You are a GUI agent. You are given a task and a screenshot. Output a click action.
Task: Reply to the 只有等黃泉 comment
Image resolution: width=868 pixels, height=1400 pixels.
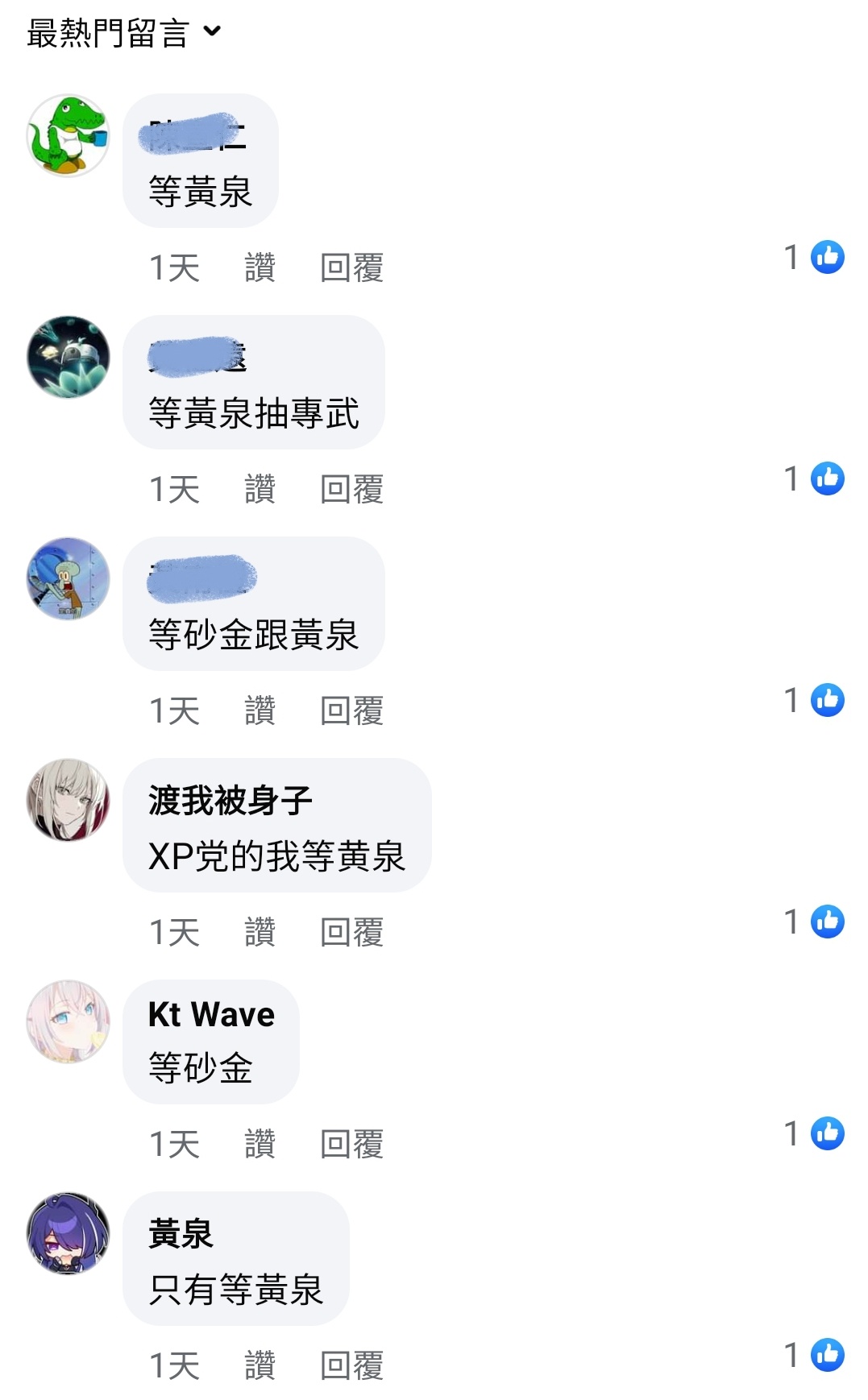(x=351, y=1365)
